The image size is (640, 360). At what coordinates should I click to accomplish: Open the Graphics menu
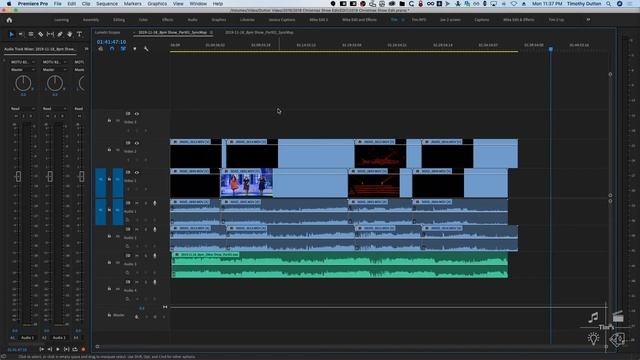point(157,4)
